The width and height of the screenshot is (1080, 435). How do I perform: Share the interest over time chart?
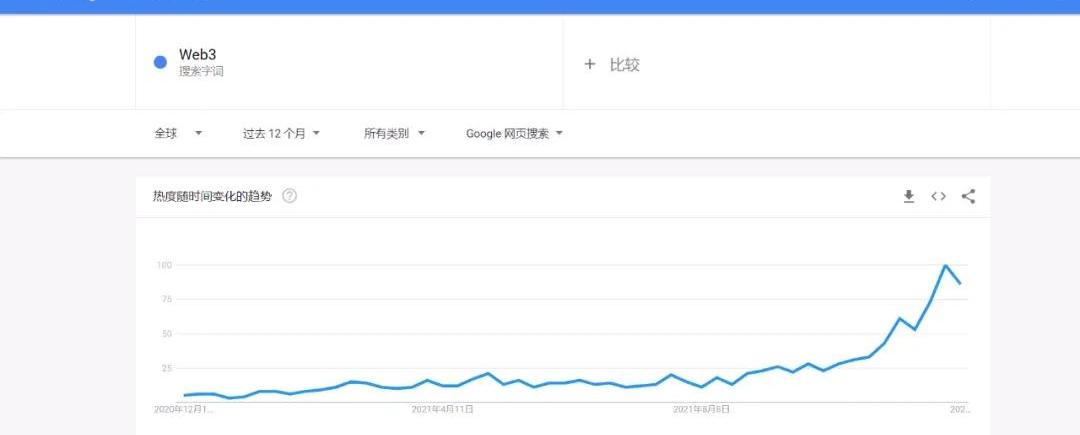[x=968, y=196]
